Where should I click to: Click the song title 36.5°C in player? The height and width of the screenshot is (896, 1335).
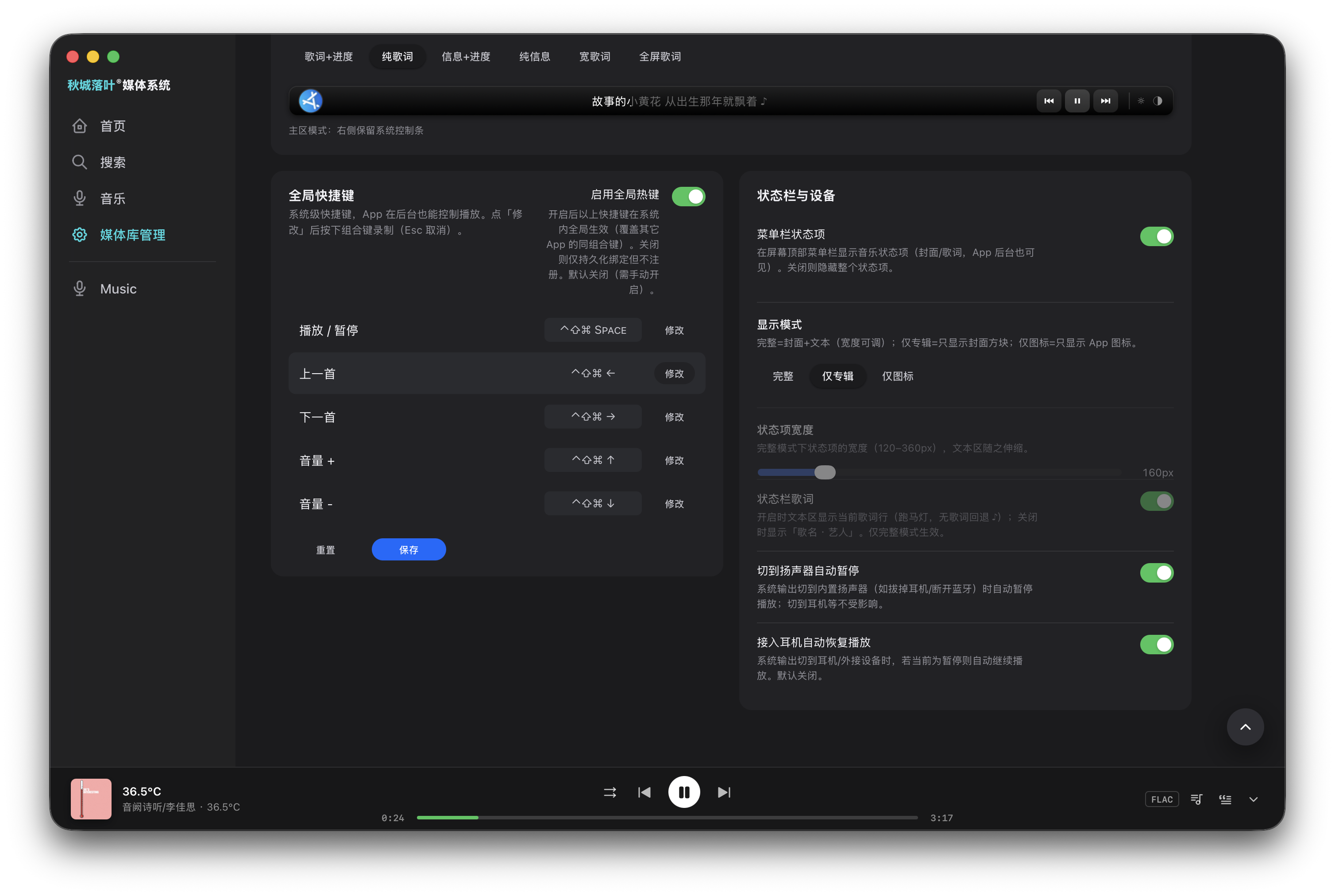coord(142,792)
